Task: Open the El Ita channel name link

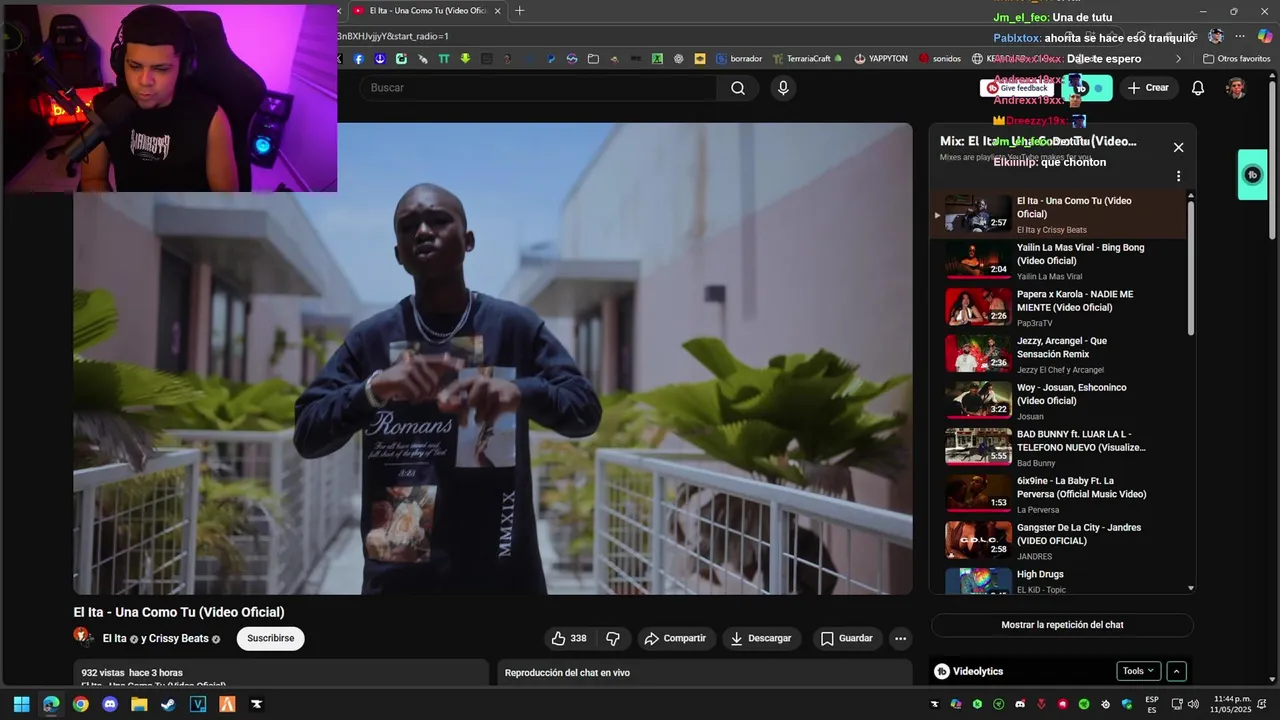Action: tap(115, 638)
